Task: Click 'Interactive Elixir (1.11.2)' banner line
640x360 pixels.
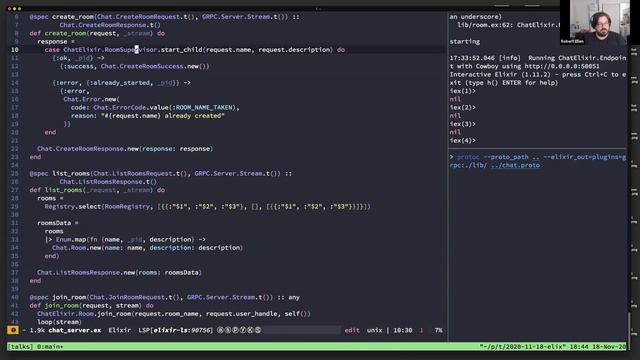Action: coord(538,75)
